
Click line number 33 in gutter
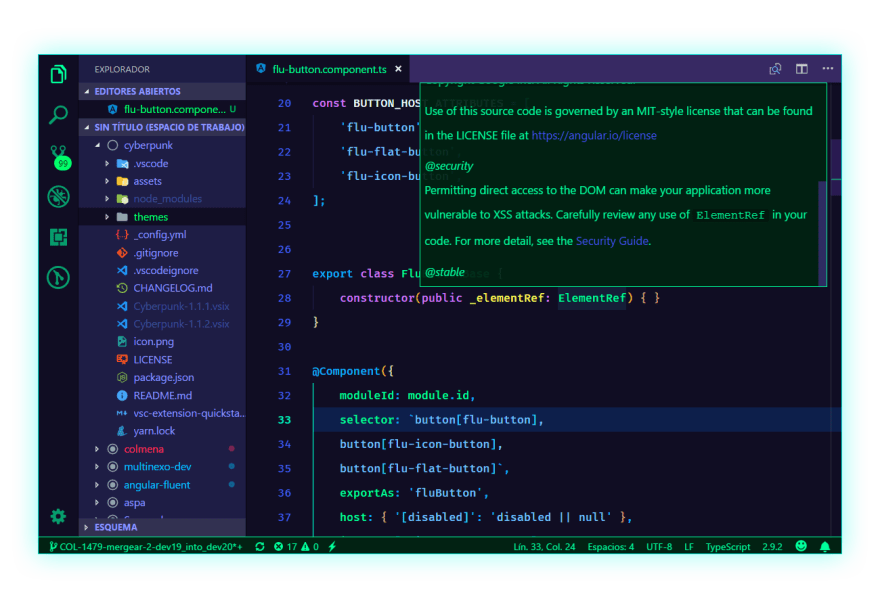click(x=285, y=420)
